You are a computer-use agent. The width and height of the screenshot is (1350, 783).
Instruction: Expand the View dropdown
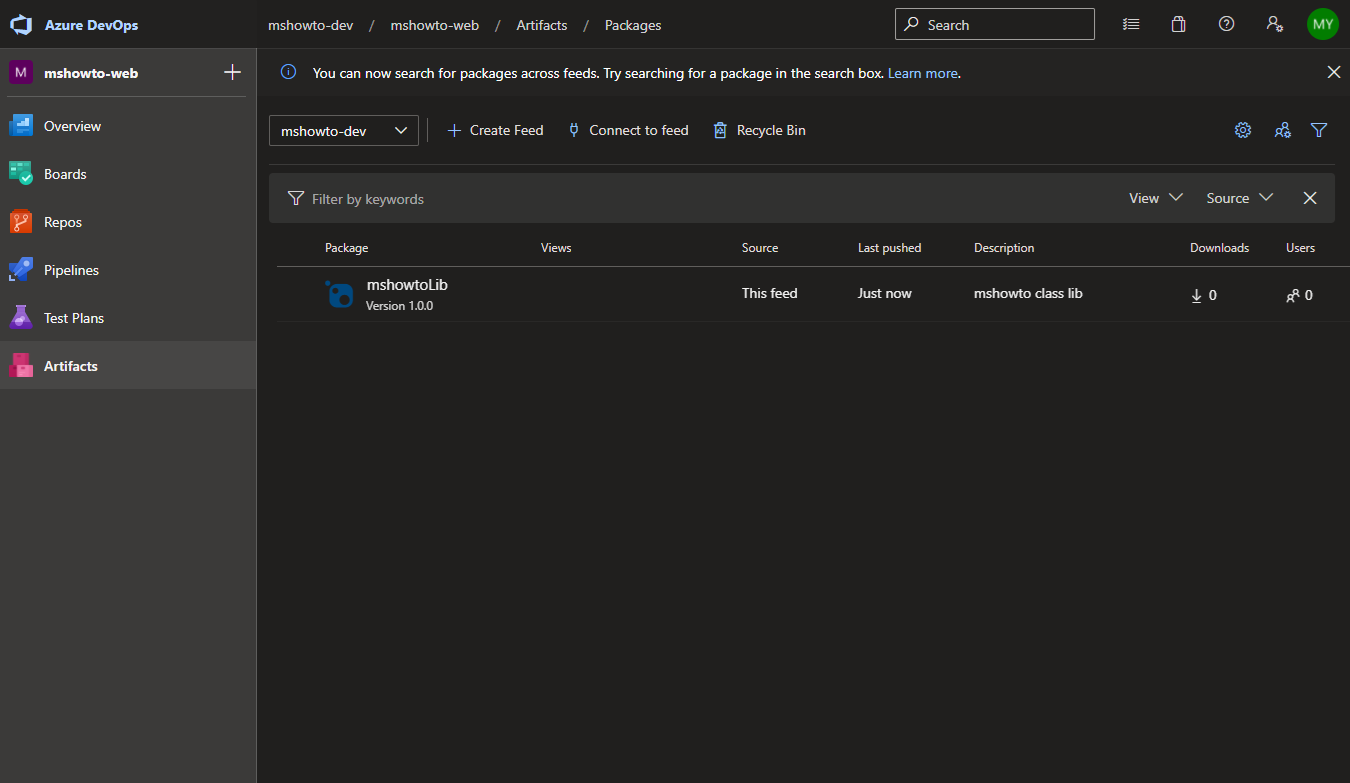click(1156, 198)
